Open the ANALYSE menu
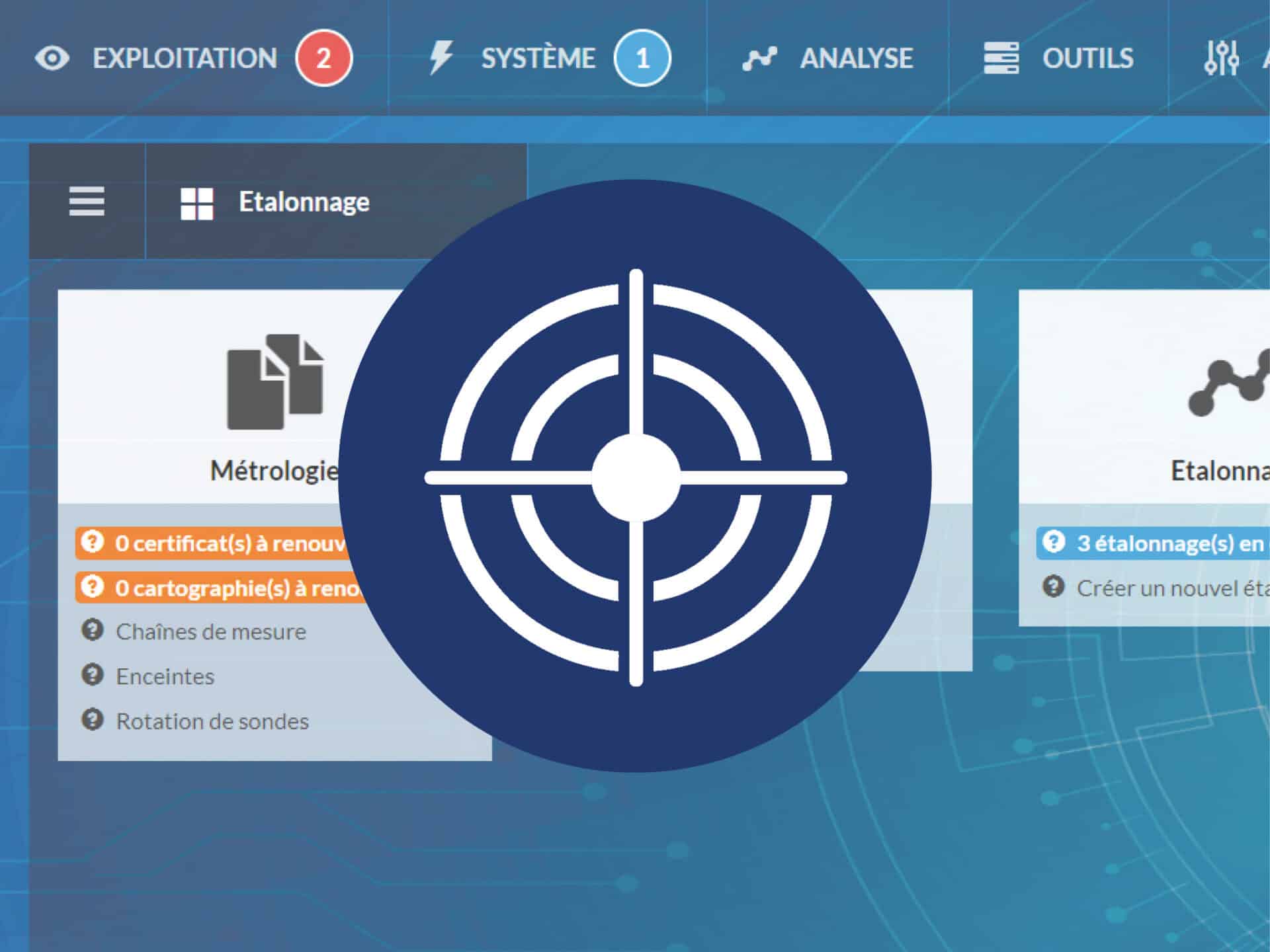1270x952 pixels. click(x=856, y=58)
